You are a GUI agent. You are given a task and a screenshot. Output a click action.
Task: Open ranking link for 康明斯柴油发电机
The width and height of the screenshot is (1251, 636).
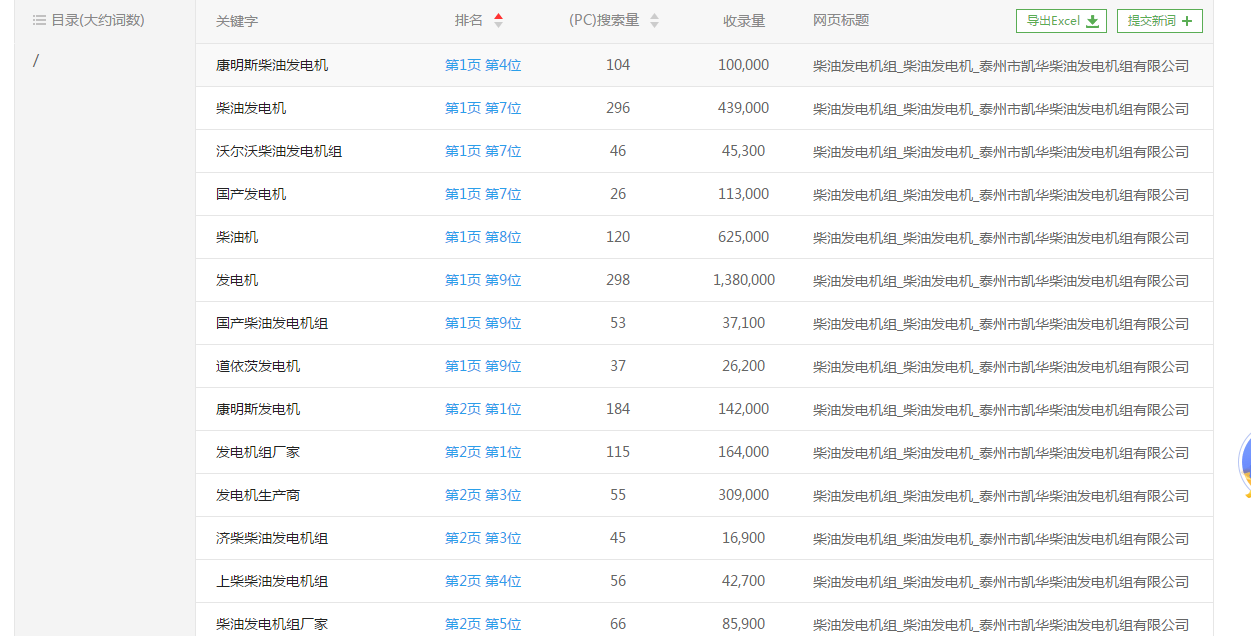tap(483, 65)
